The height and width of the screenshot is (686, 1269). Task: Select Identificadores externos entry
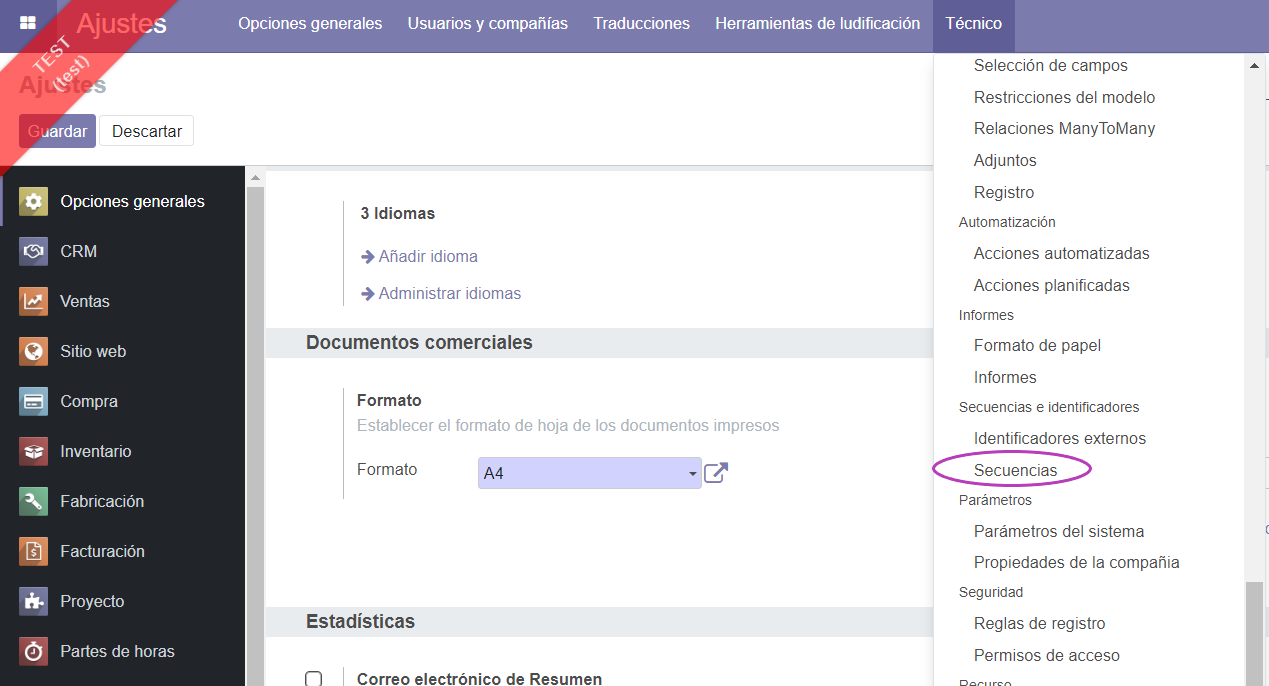point(1059,439)
